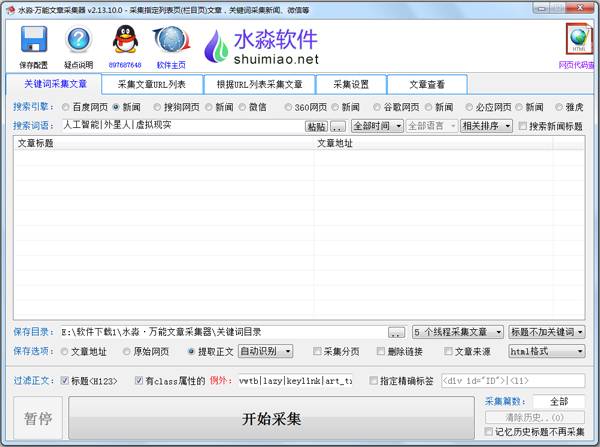Click the 例外 exception classes field
Screen dimensions: 600x447
click(x=295, y=381)
